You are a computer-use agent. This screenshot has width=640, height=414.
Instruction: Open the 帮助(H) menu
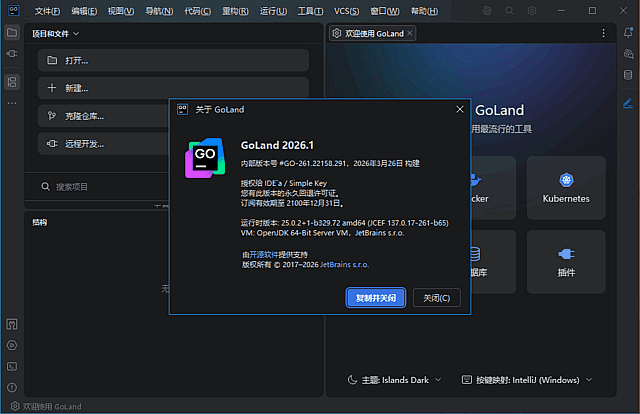click(397, 10)
